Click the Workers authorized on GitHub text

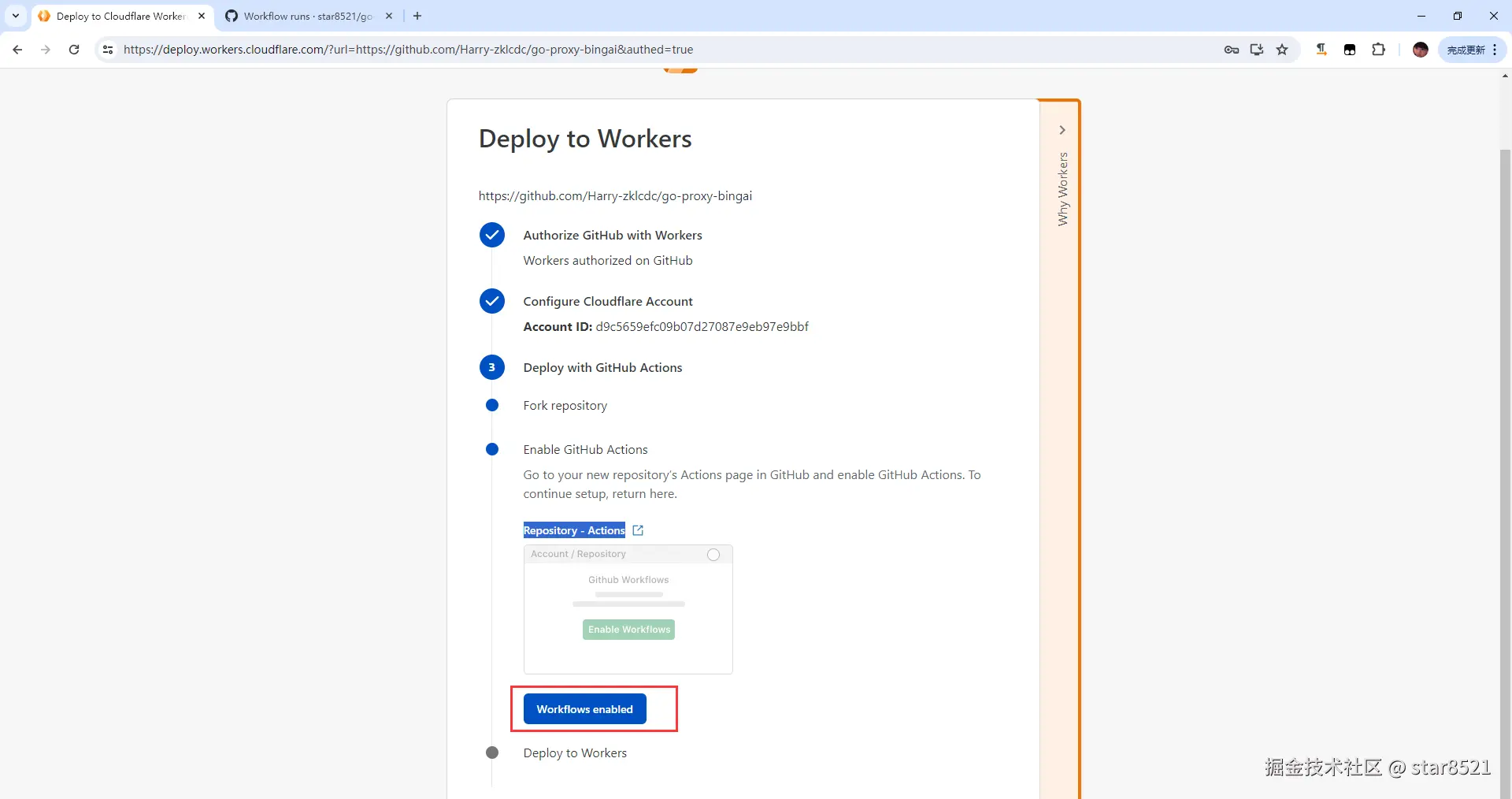pyautogui.click(x=608, y=261)
